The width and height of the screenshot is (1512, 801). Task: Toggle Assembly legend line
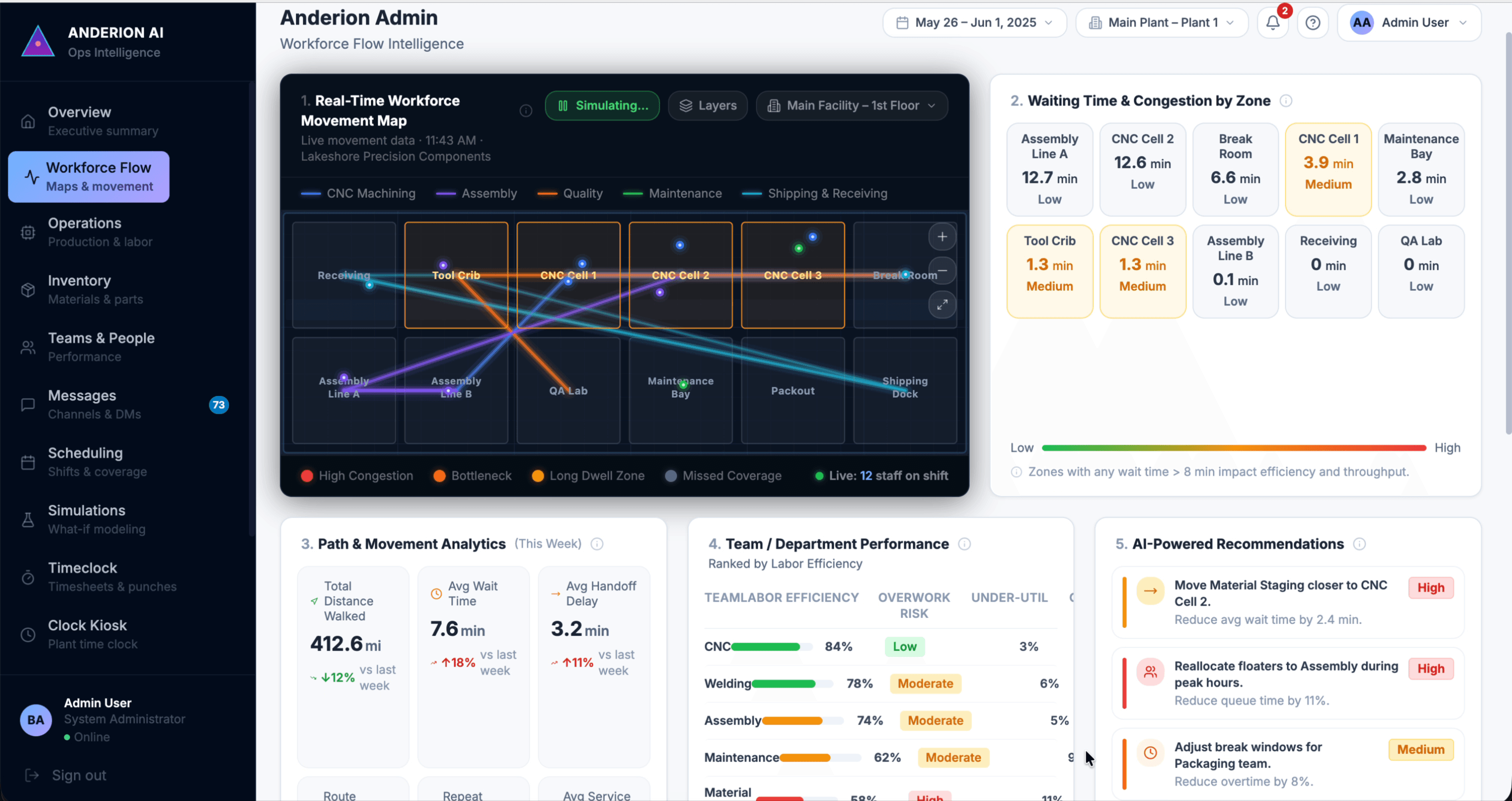[476, 193]
